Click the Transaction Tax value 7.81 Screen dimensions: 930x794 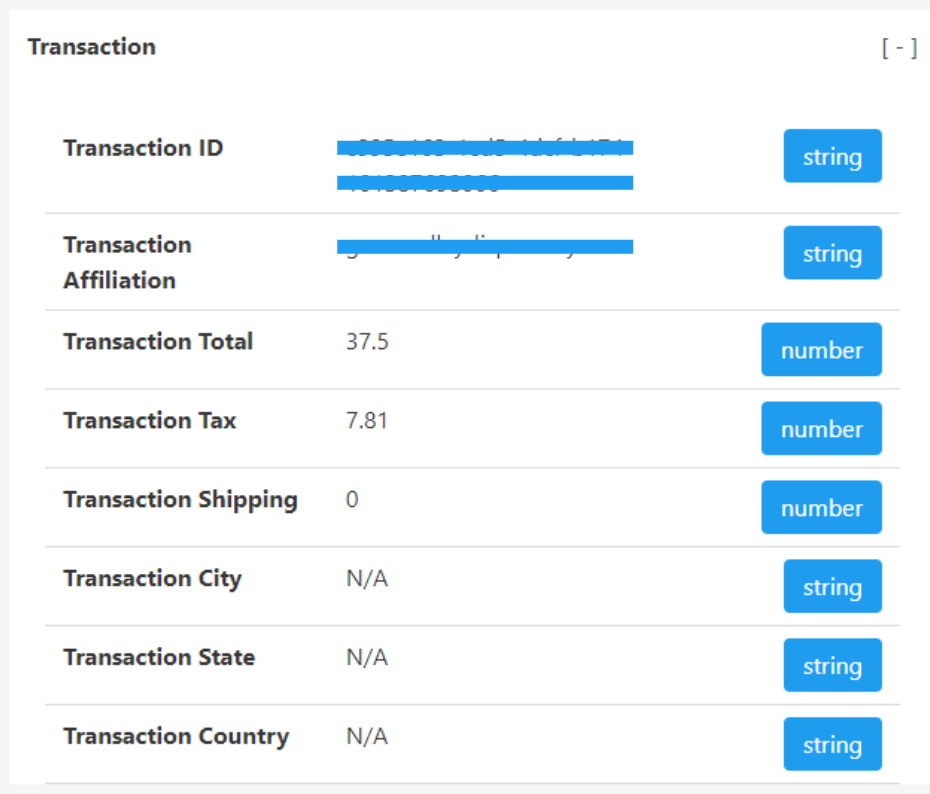pyautogui.click(x=367, y=420)
